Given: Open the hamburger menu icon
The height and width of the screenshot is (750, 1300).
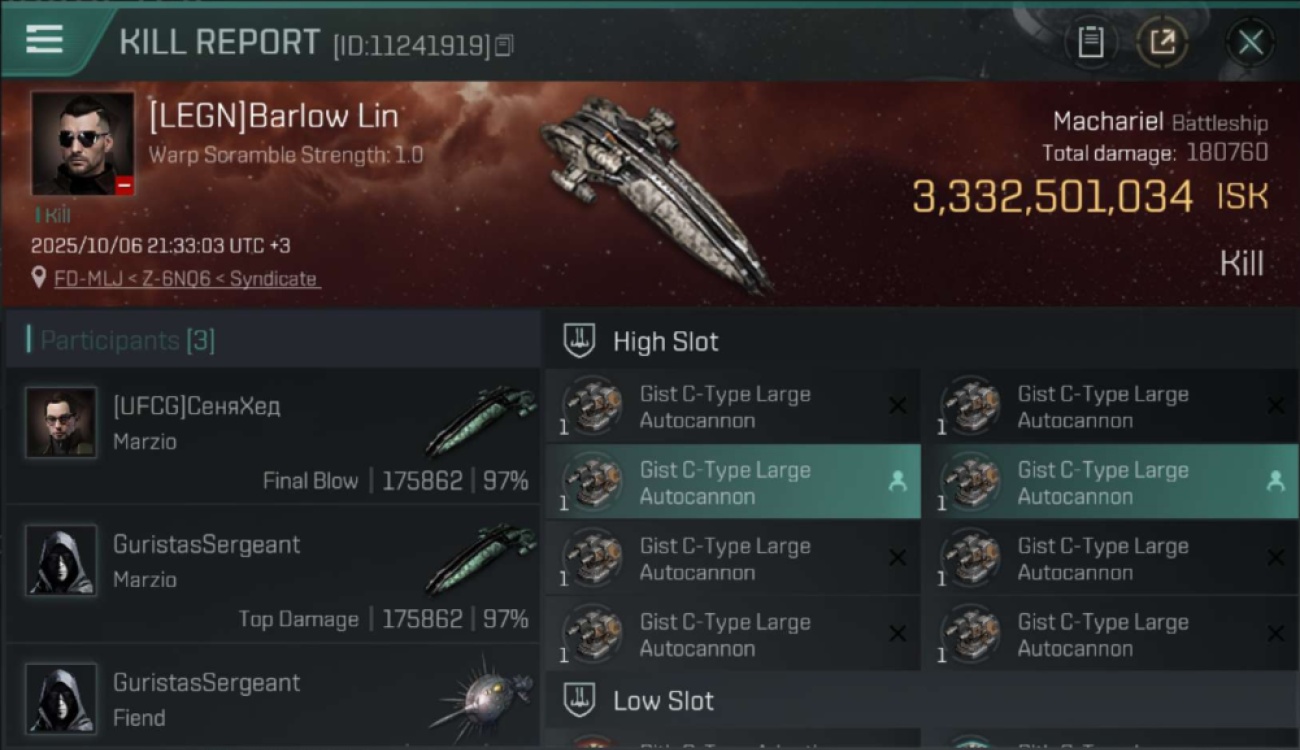Looking at the screenshot, I should (45, 40).
